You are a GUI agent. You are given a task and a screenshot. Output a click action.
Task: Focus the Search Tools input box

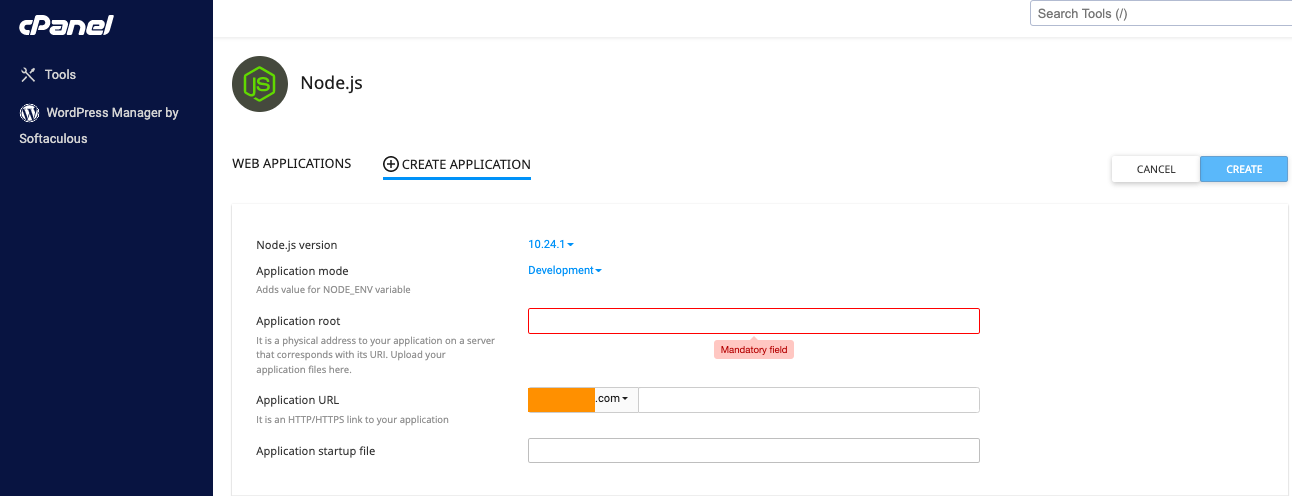[1160, 14]
